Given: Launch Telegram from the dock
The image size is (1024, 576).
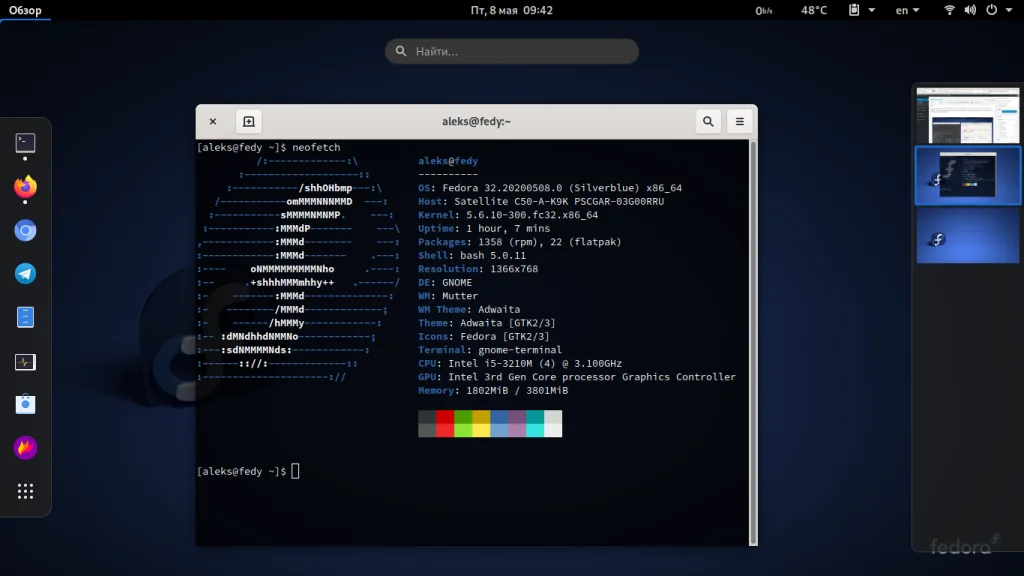Looking at the screenshot, I should pos(26,274).
